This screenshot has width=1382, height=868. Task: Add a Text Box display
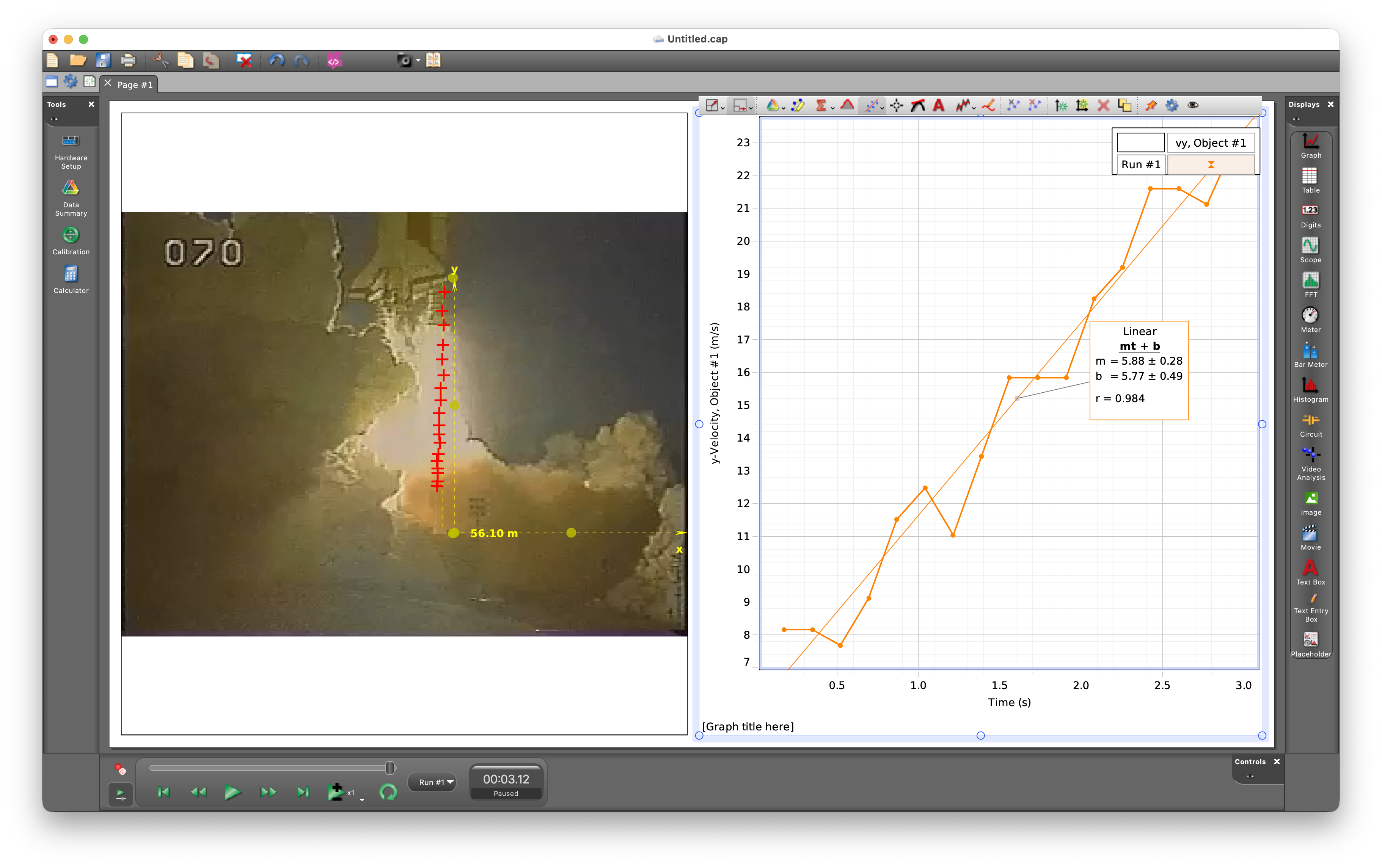click(x=1310, y=573)
